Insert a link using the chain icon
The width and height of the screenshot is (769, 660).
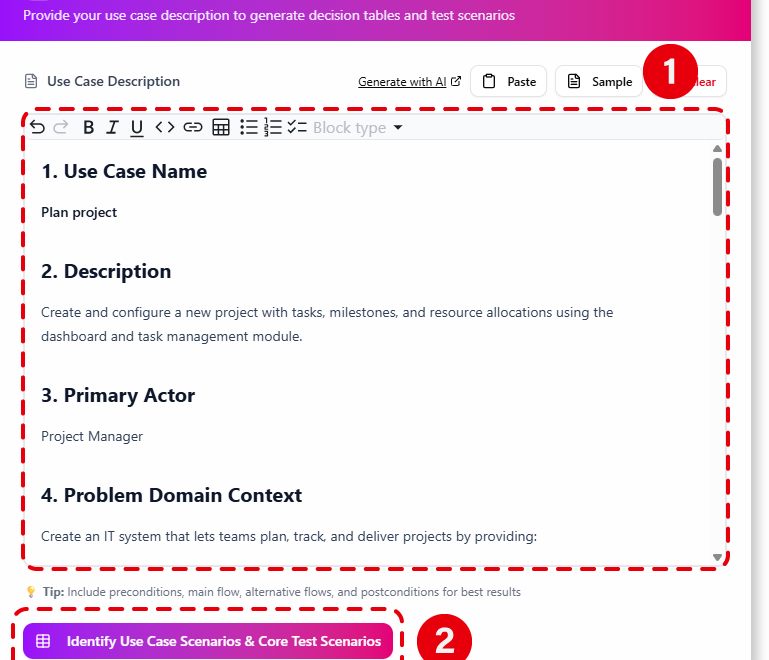[193, 127]
